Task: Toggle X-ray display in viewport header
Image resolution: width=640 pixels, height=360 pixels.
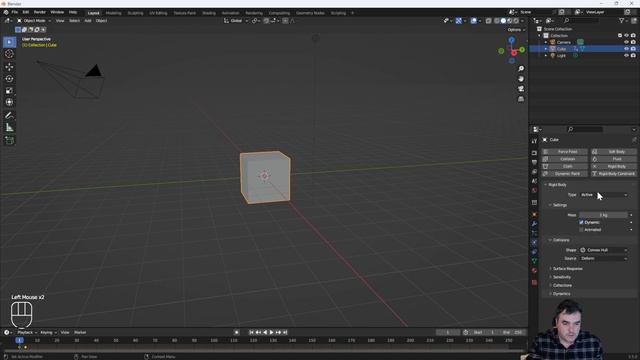Action: (489, 20)
